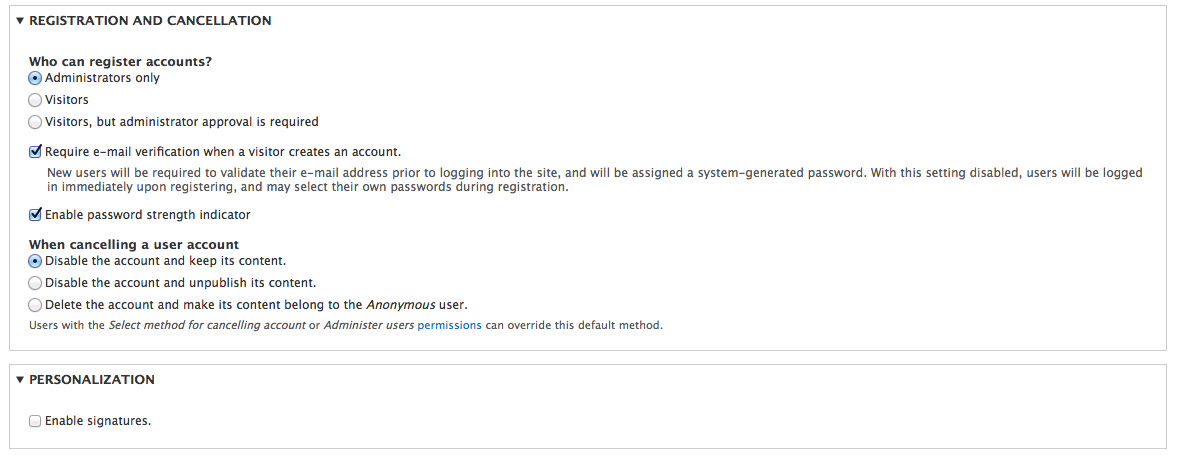This screenshot has width=1179, height=460.
Task: Click the PERSONALIZATION fieldset title text
Action: [92, 380]
